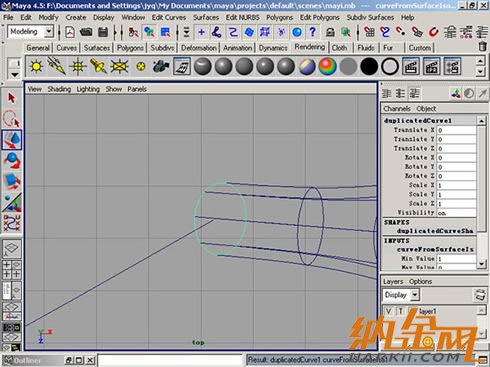
Task: Select the arrow Select tool
Action: click(12, 98)
